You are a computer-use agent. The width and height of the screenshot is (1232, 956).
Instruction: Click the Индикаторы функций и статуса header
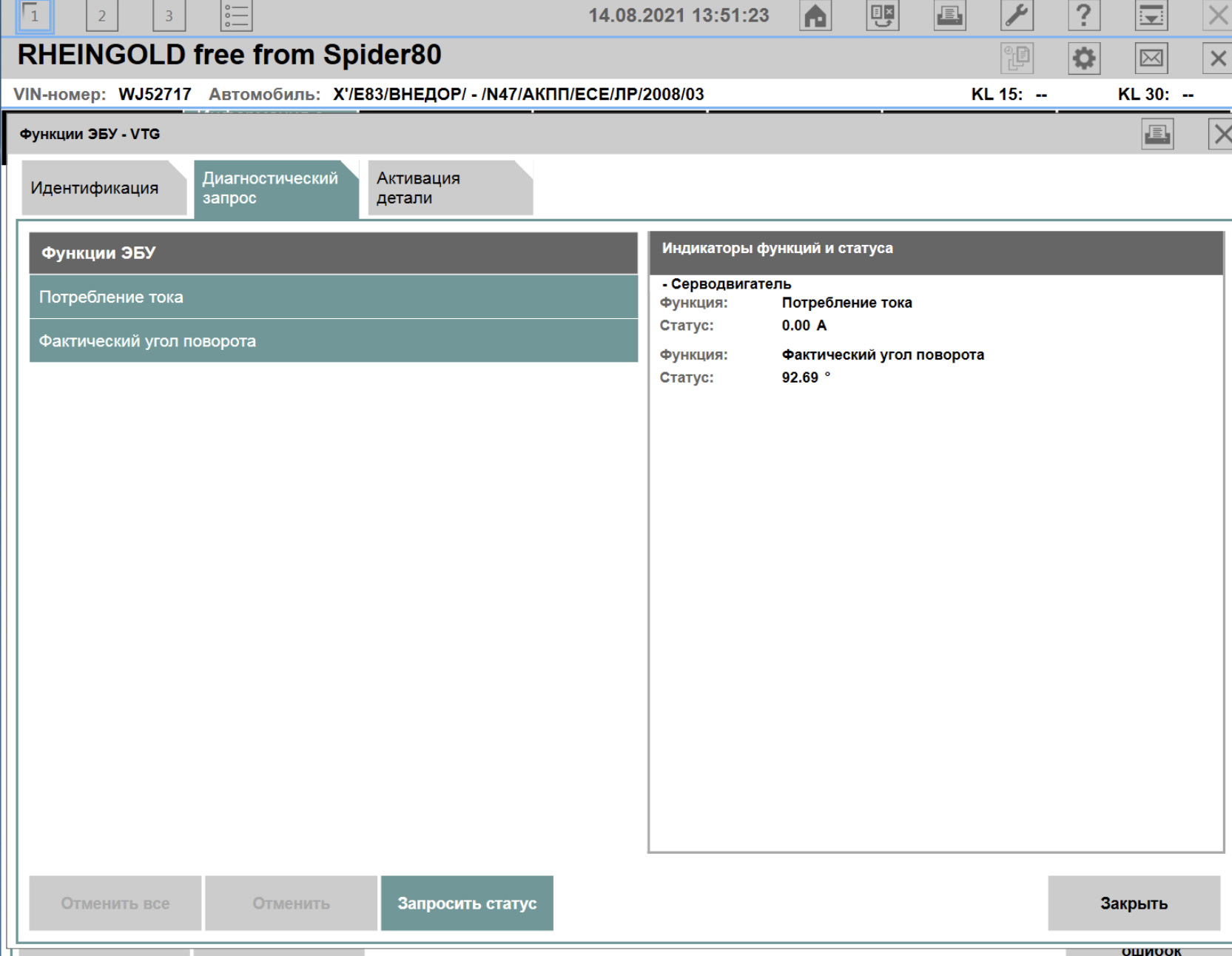(936, 253)
